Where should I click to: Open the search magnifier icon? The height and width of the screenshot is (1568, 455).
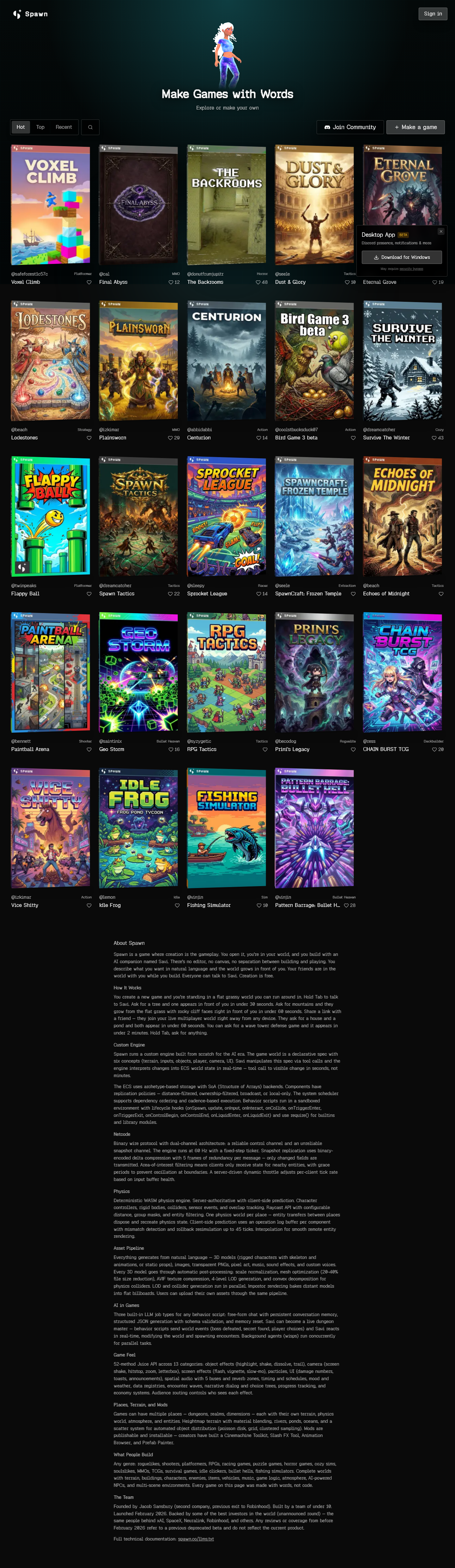pos(90,127)
